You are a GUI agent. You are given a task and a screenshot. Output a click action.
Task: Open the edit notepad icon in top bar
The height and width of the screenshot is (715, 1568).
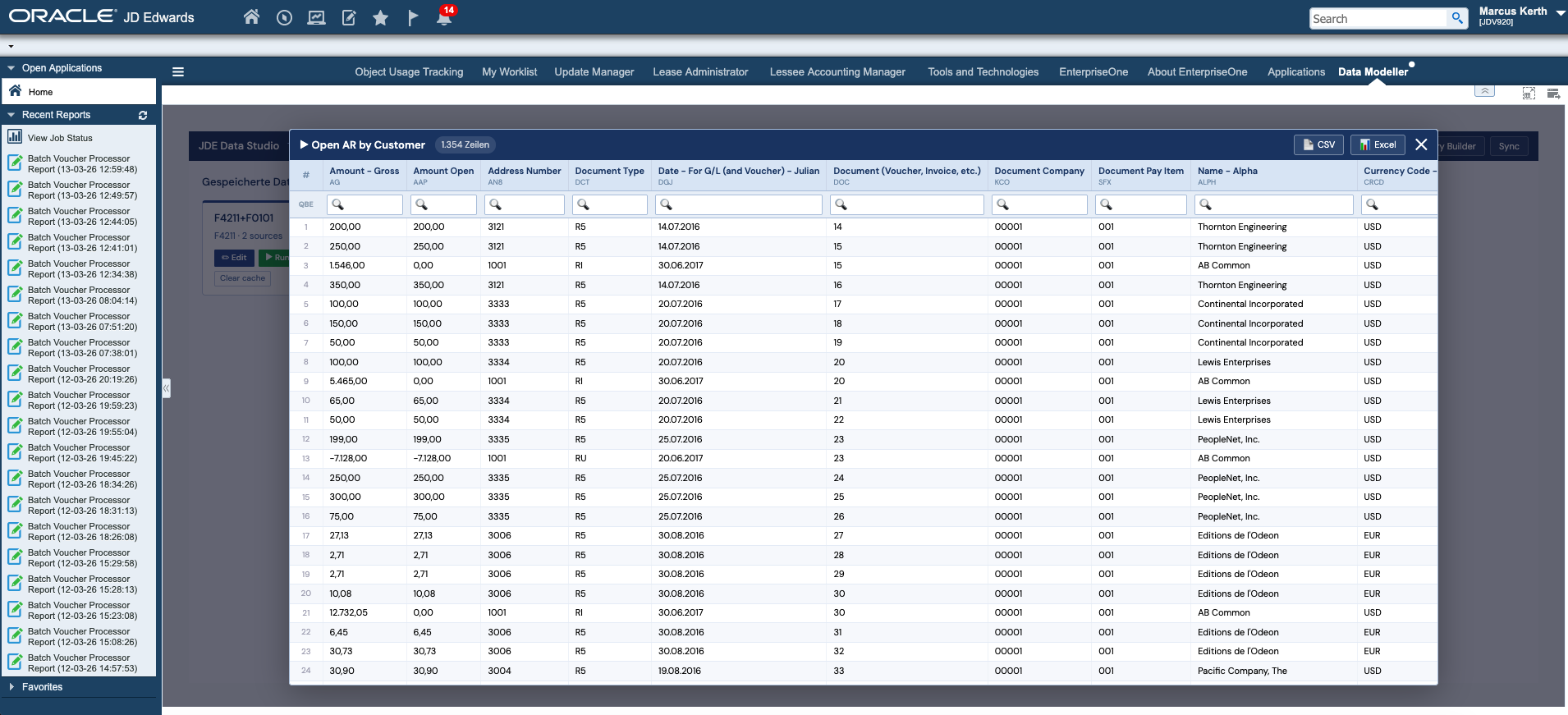pyautogui.click(x=348, y=17)
